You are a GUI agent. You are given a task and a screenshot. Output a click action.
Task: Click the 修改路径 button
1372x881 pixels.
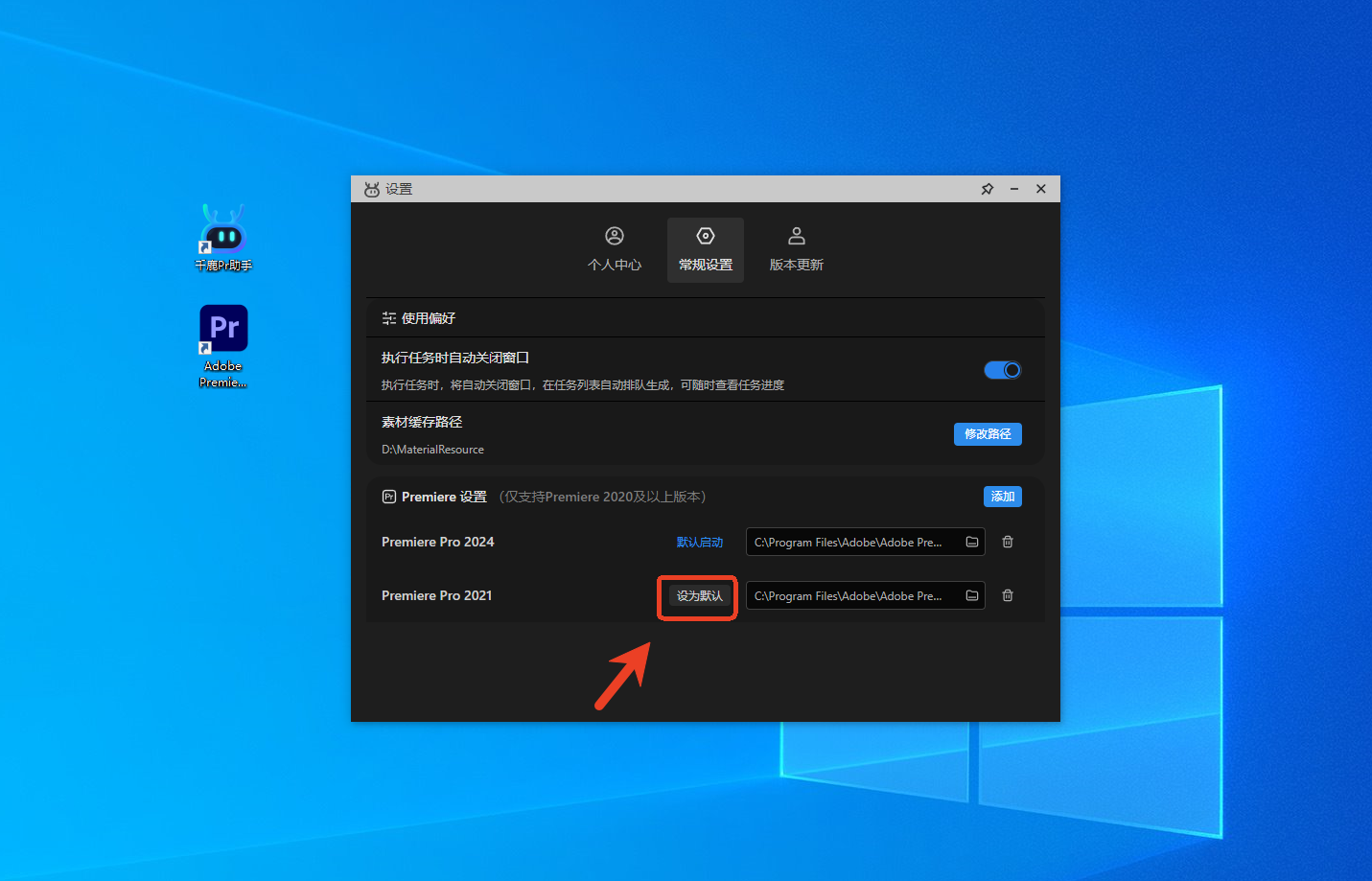(988, 434)
